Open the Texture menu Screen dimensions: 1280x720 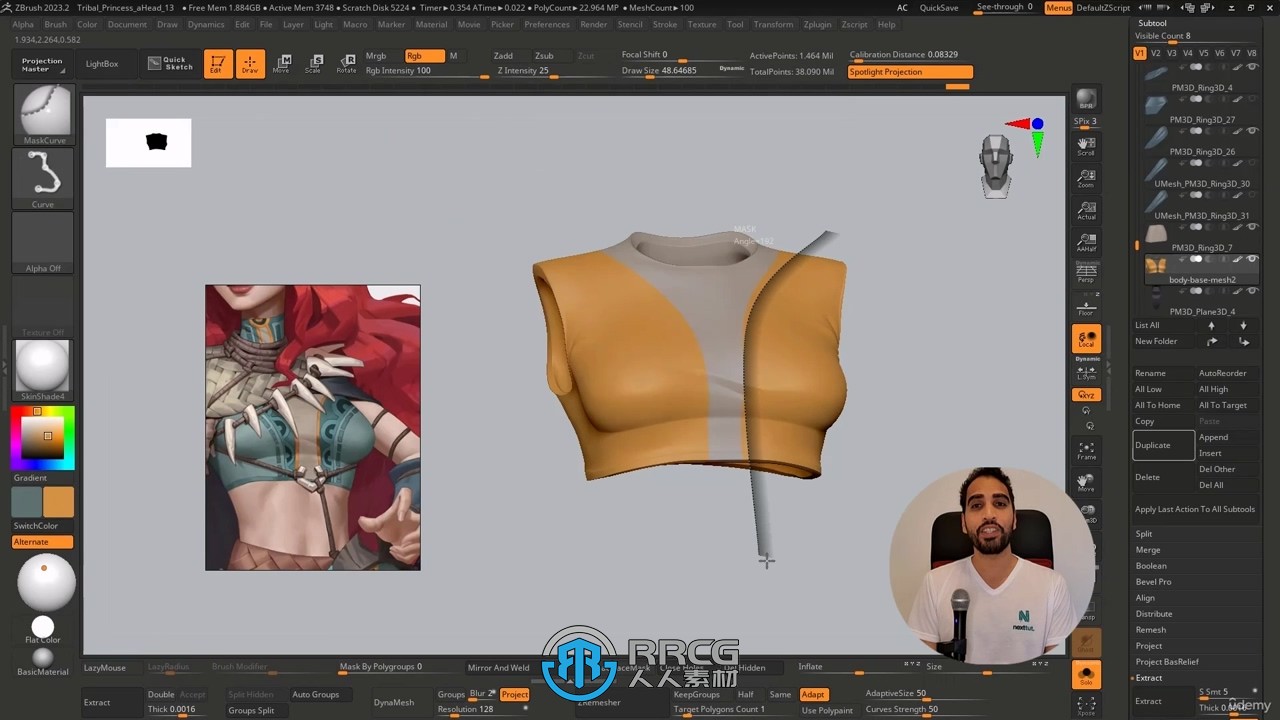(x=702, y=24)
